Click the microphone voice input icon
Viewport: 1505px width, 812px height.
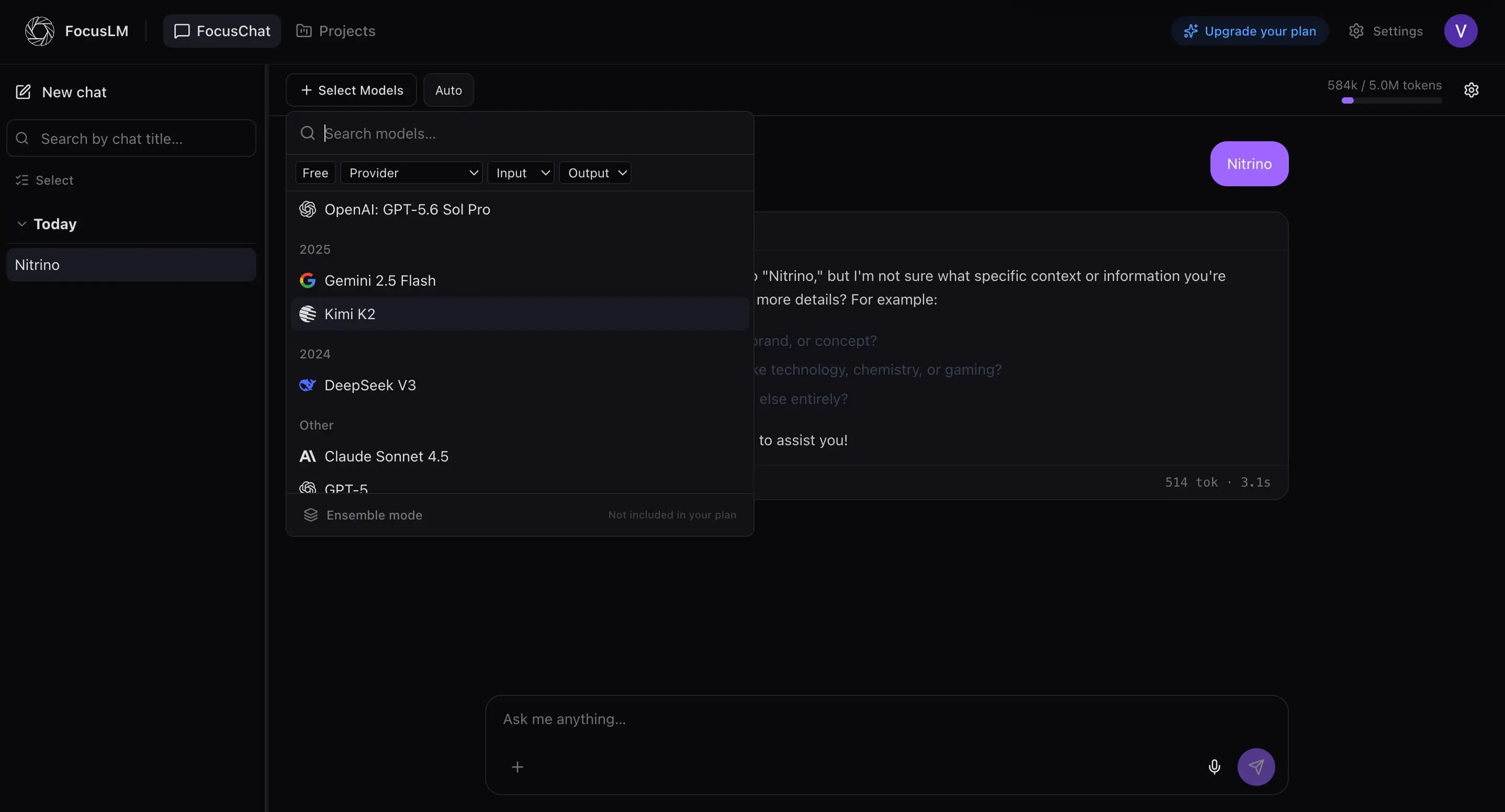(x=1214, y=767)
